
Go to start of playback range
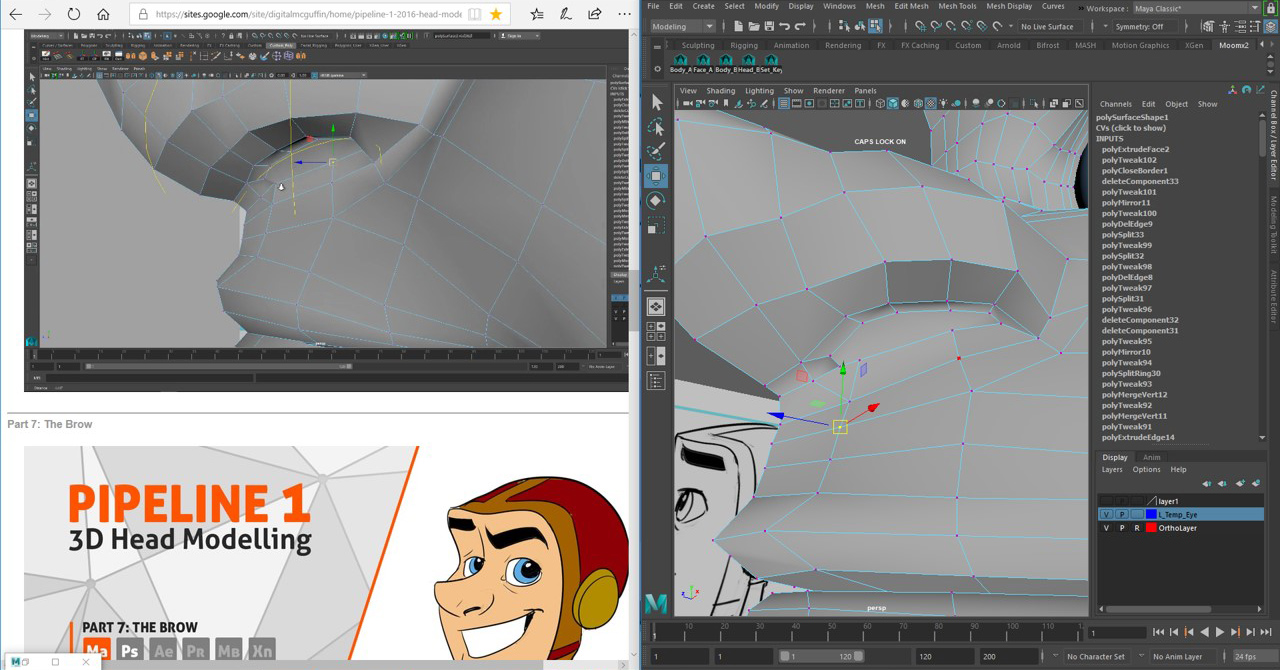[1159, 632]
